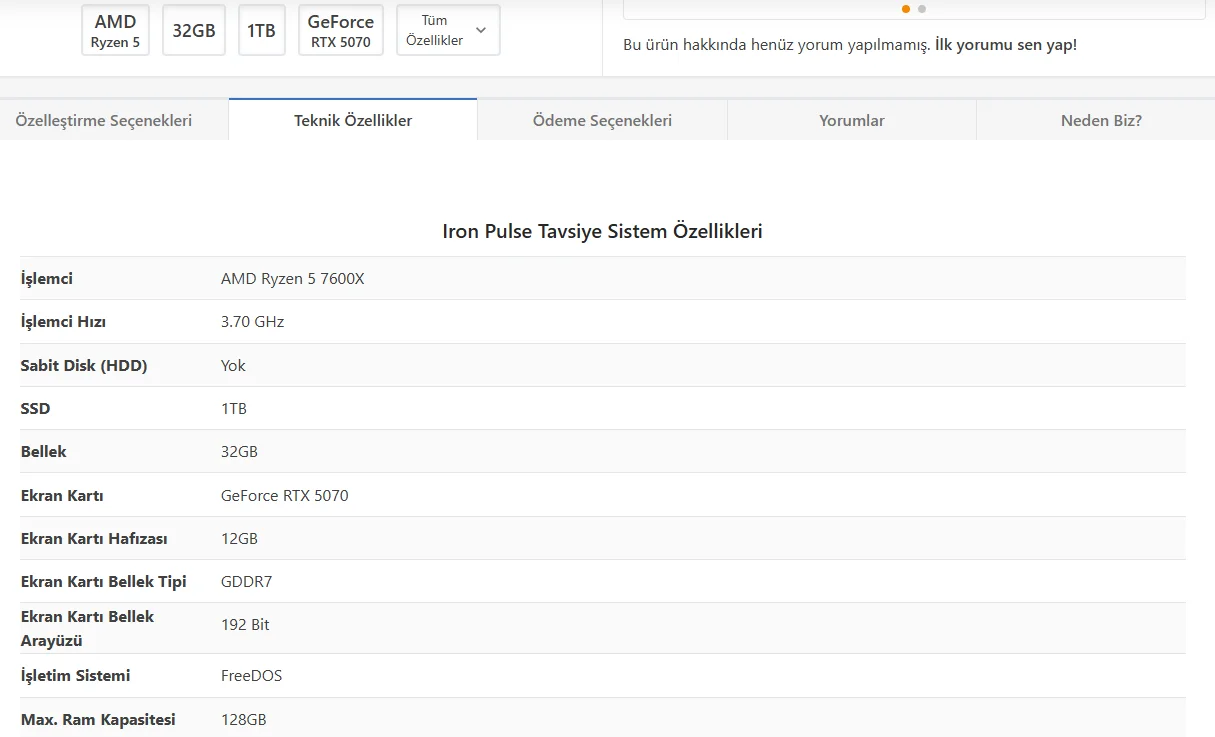Click the İşletim Sistemi label

tap(76, 676)
